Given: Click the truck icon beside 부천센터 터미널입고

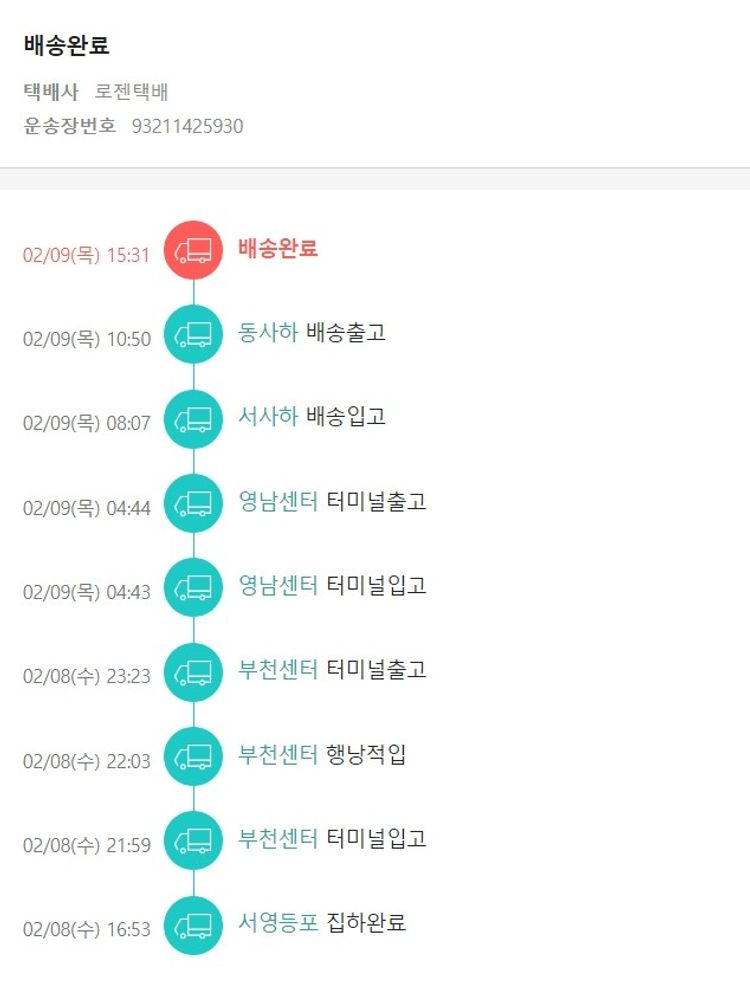Looking at the screenshot, I should [x=194, y=841].
